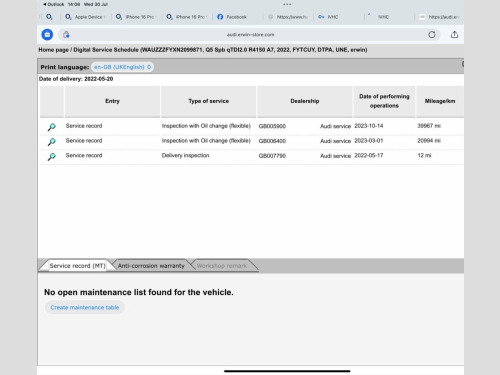Image resolution: width=500 pixels, height=375 pixels.
Task: Click the Home page breadcrumb link
Action: pos(53,50)
